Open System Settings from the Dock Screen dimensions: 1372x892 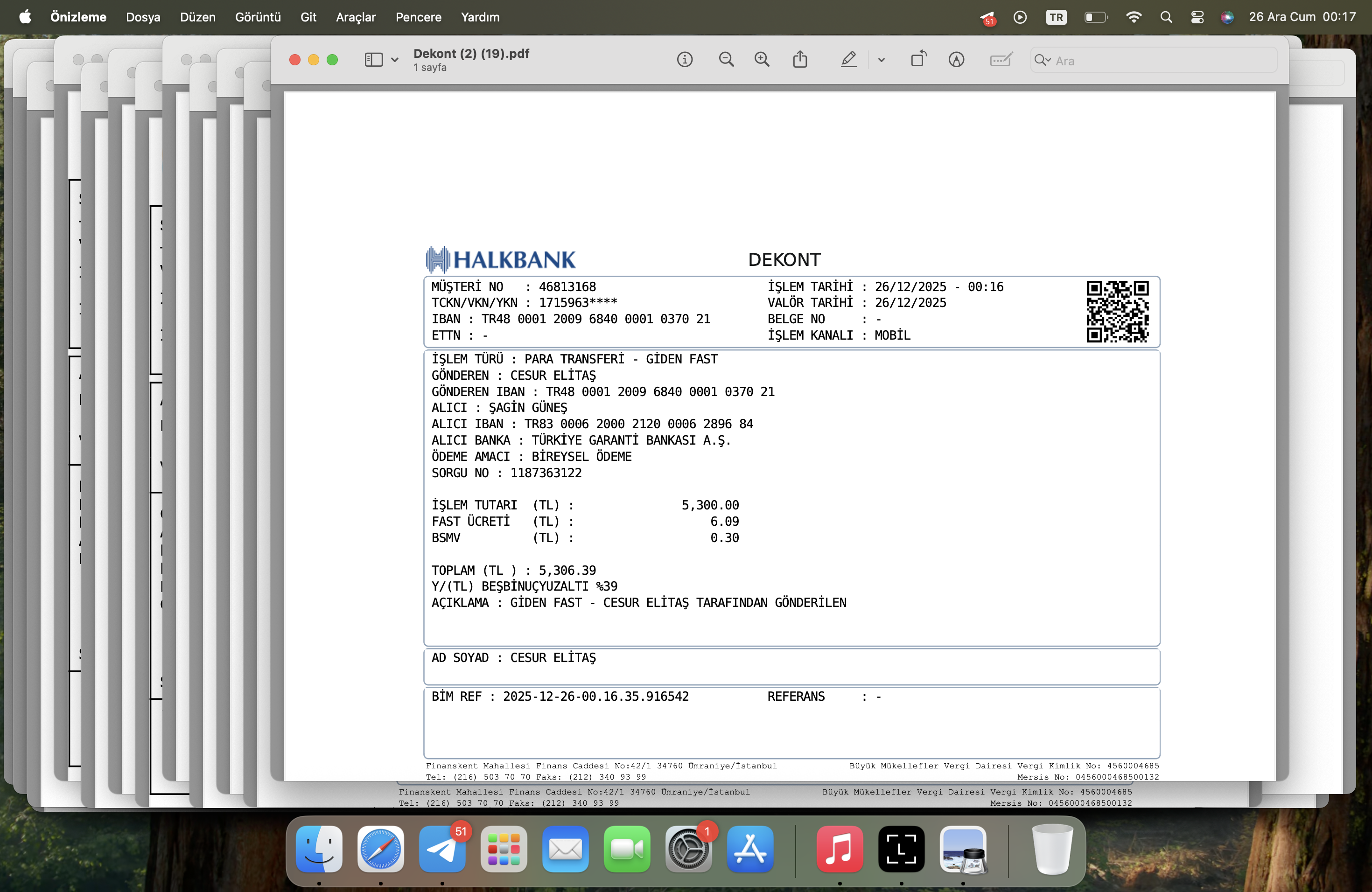tap(688, 849)
